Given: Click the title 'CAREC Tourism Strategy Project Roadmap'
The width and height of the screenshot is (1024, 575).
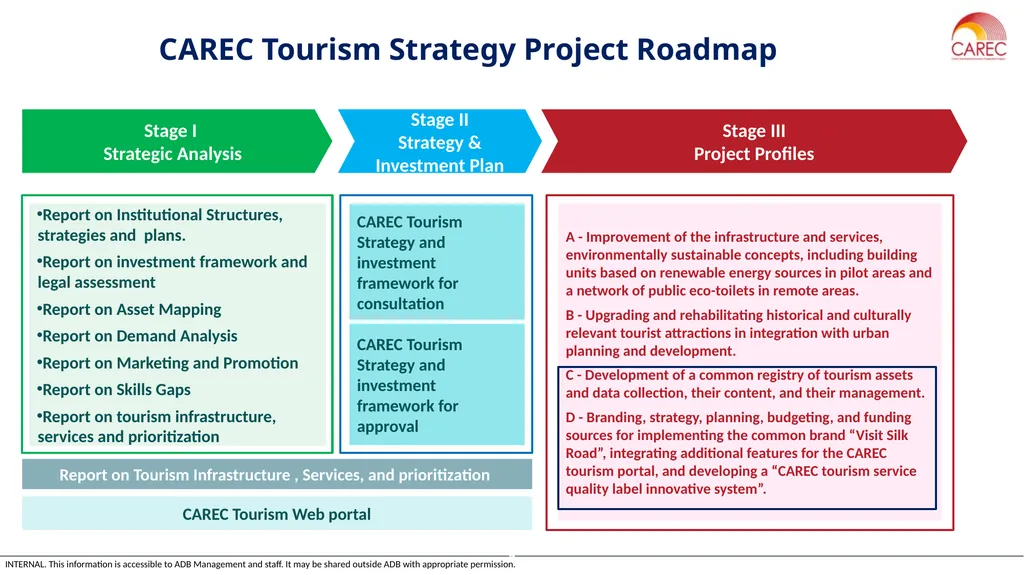Looking at the screenshot, I should click(468, 50).
